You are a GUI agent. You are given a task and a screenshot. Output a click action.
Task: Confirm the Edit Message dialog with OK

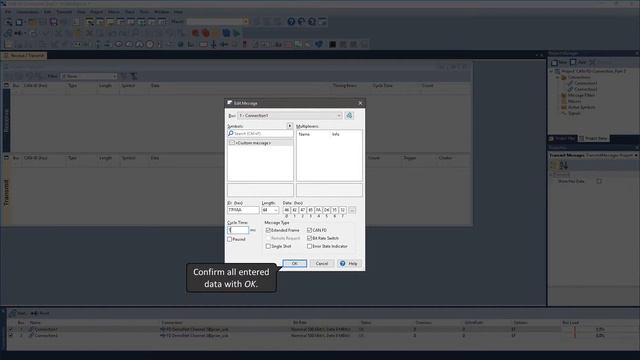(x=294, y=263)
